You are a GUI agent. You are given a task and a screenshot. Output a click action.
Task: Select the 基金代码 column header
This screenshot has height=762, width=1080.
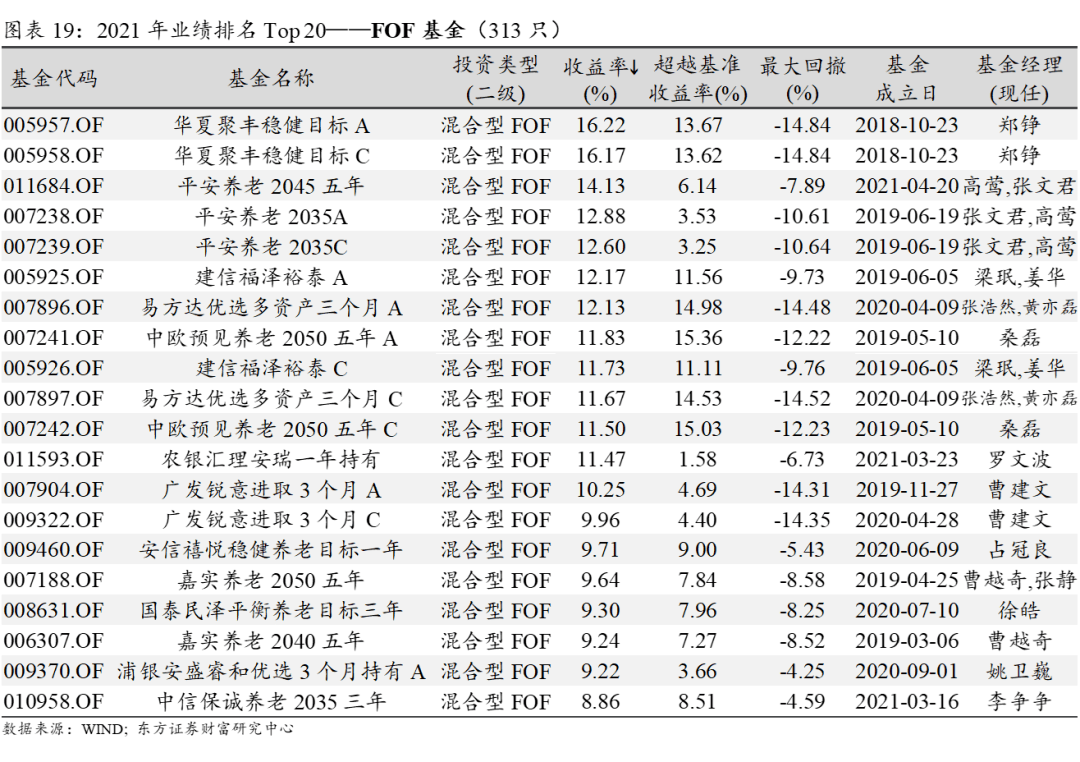pyautogui.click(x=54, y=79)
